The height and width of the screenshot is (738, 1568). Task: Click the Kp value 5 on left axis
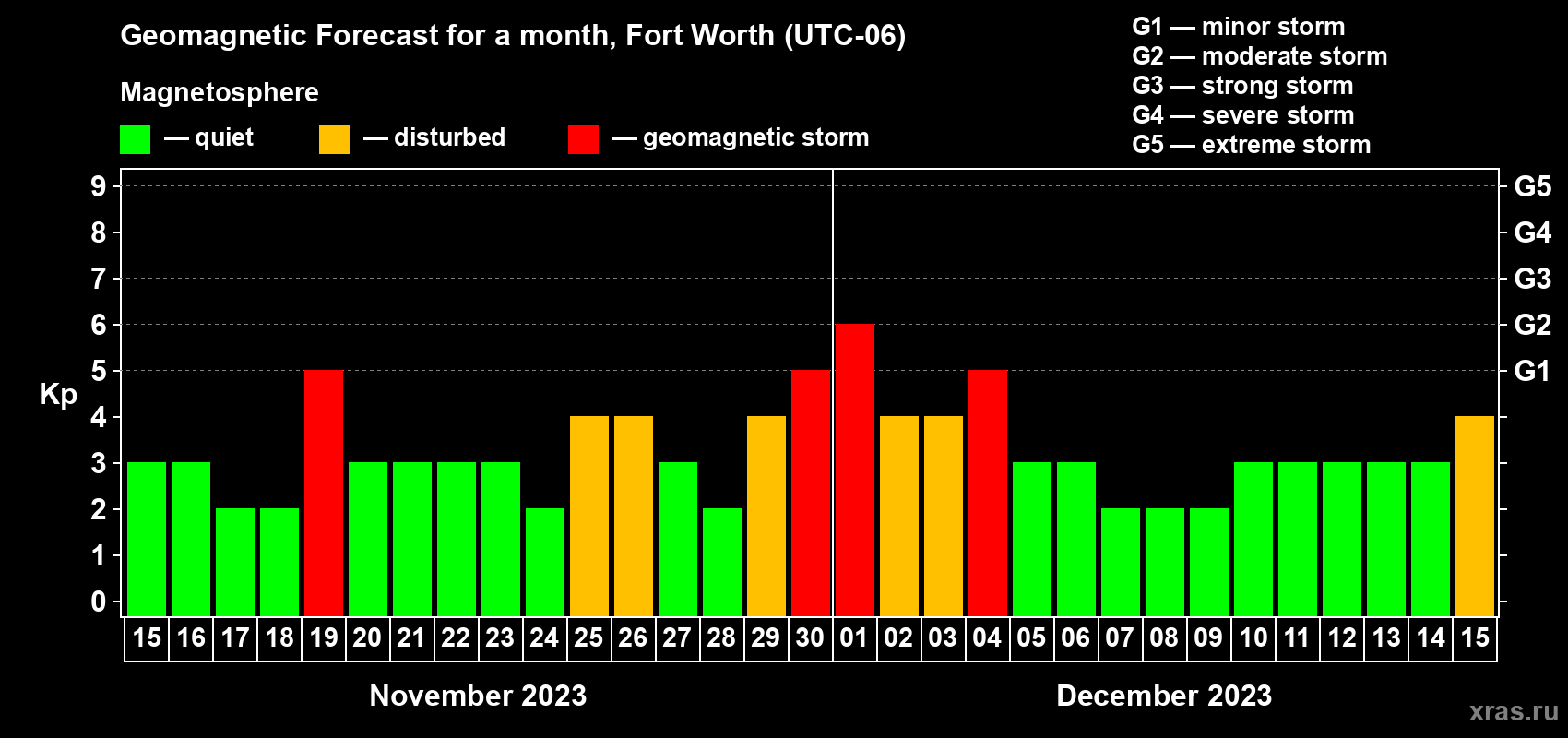click(x=99, y=371)
